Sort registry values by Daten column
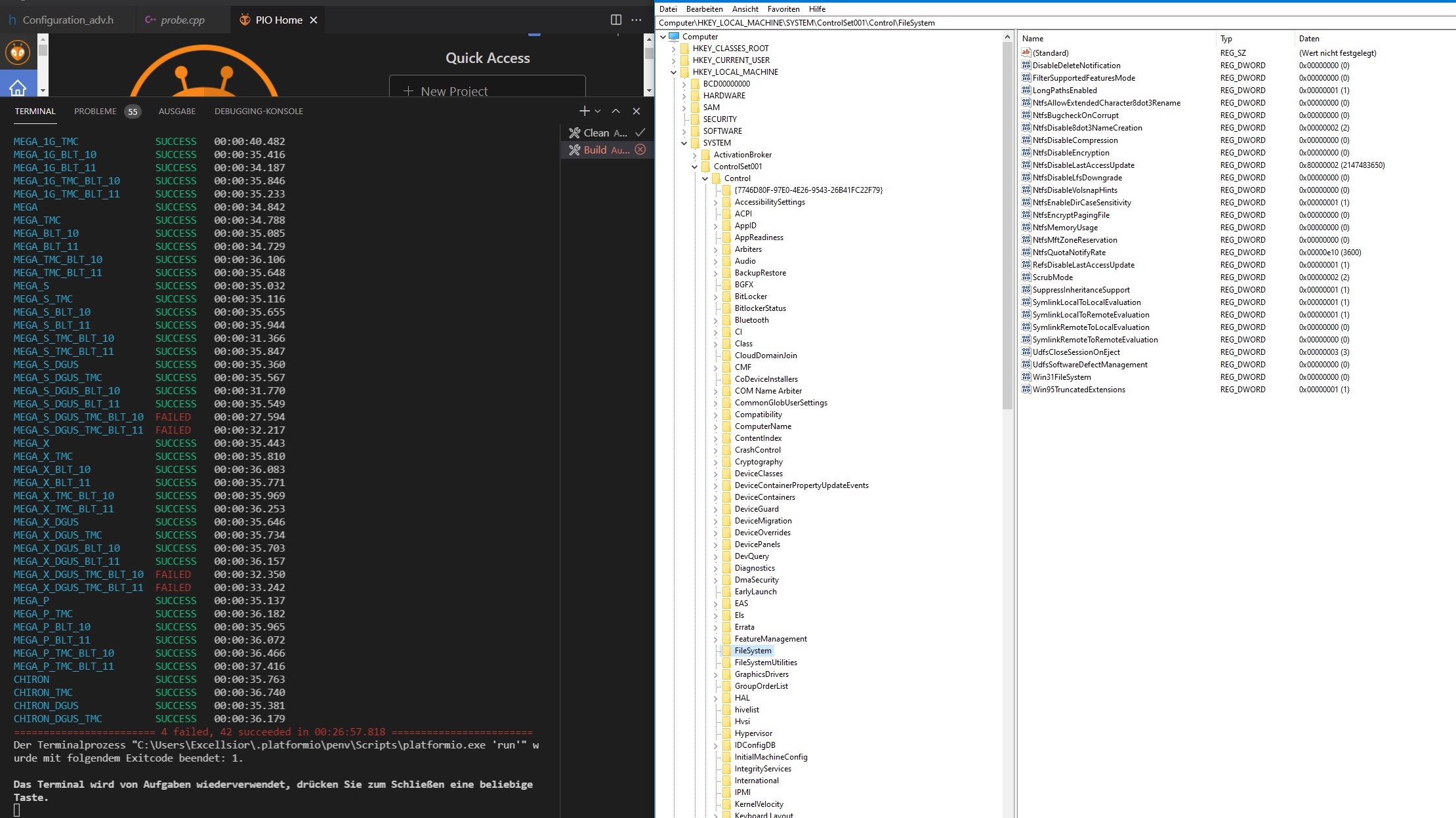 pos(1375,38)
